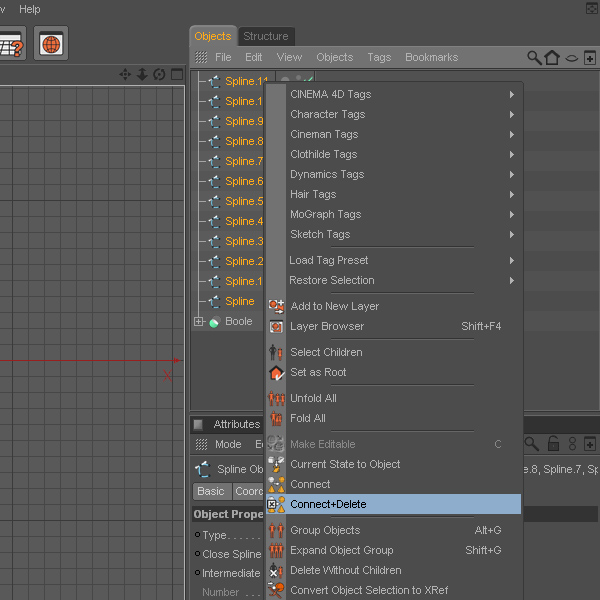Image resolution: width=600 pixels, height=600 pixels.
Task: Click the Group Objects icon
Action: [x=276, y=530]
